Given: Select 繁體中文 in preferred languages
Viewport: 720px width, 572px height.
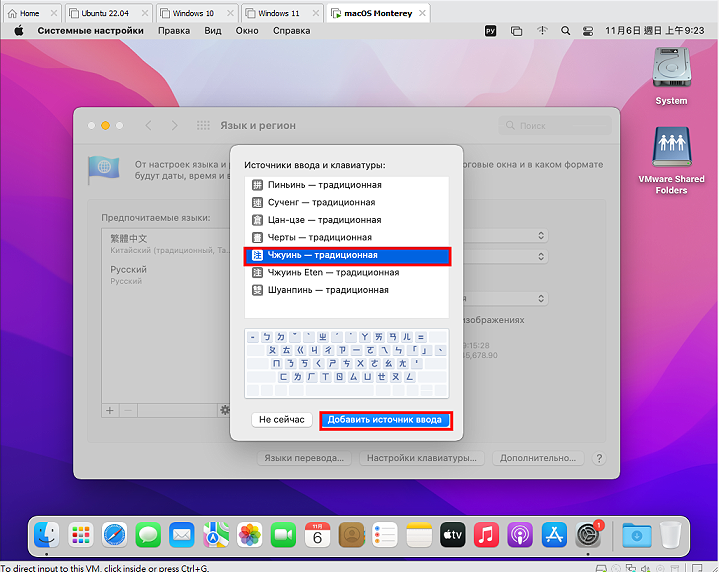Looking at the screenshot, I should (166, 244).
